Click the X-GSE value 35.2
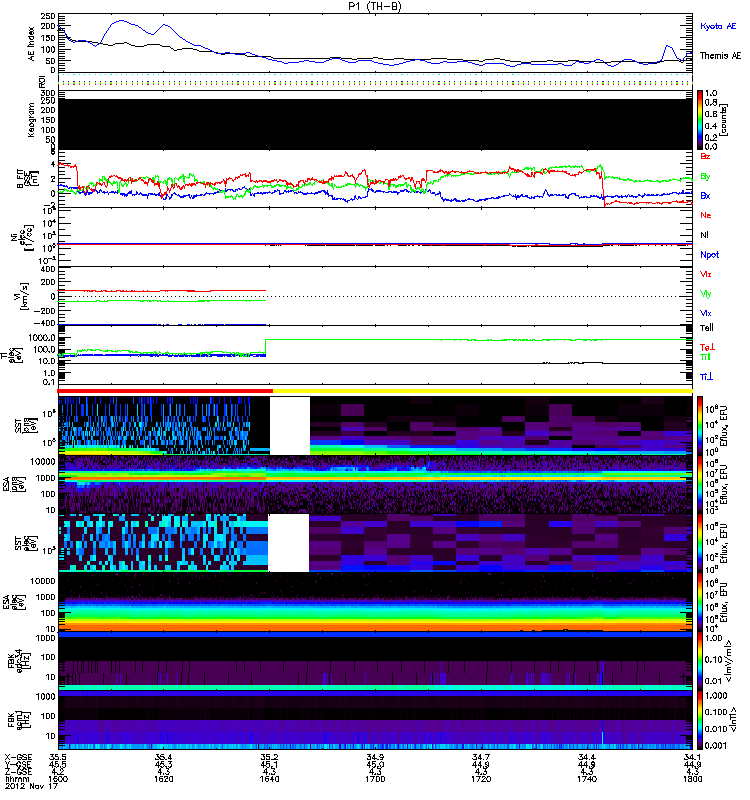 click(269, 757)
